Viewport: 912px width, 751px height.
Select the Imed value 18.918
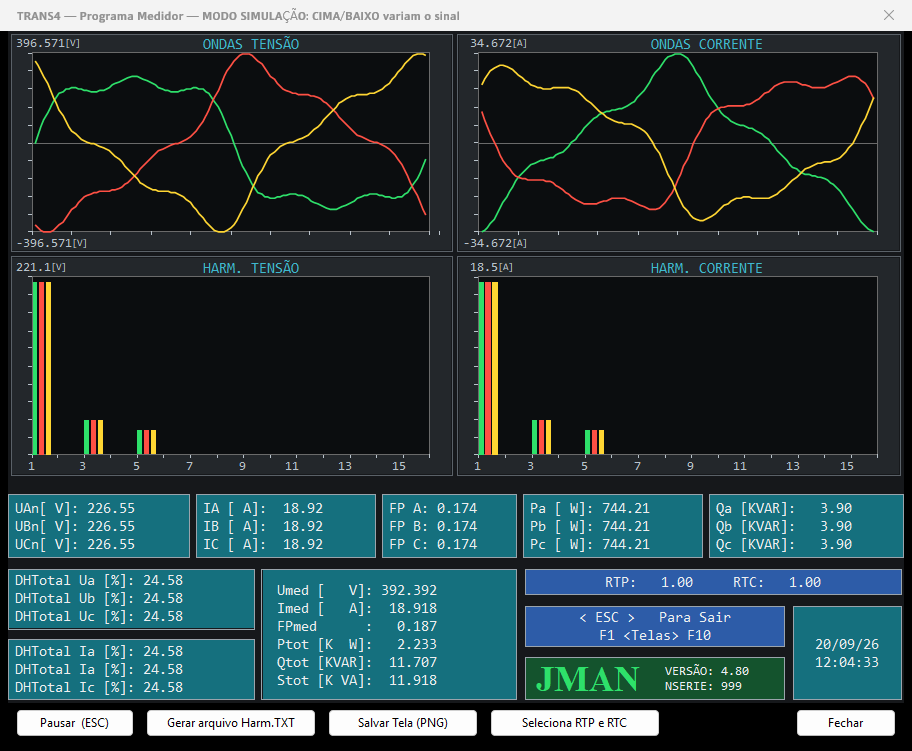click(x=413, y=608)
